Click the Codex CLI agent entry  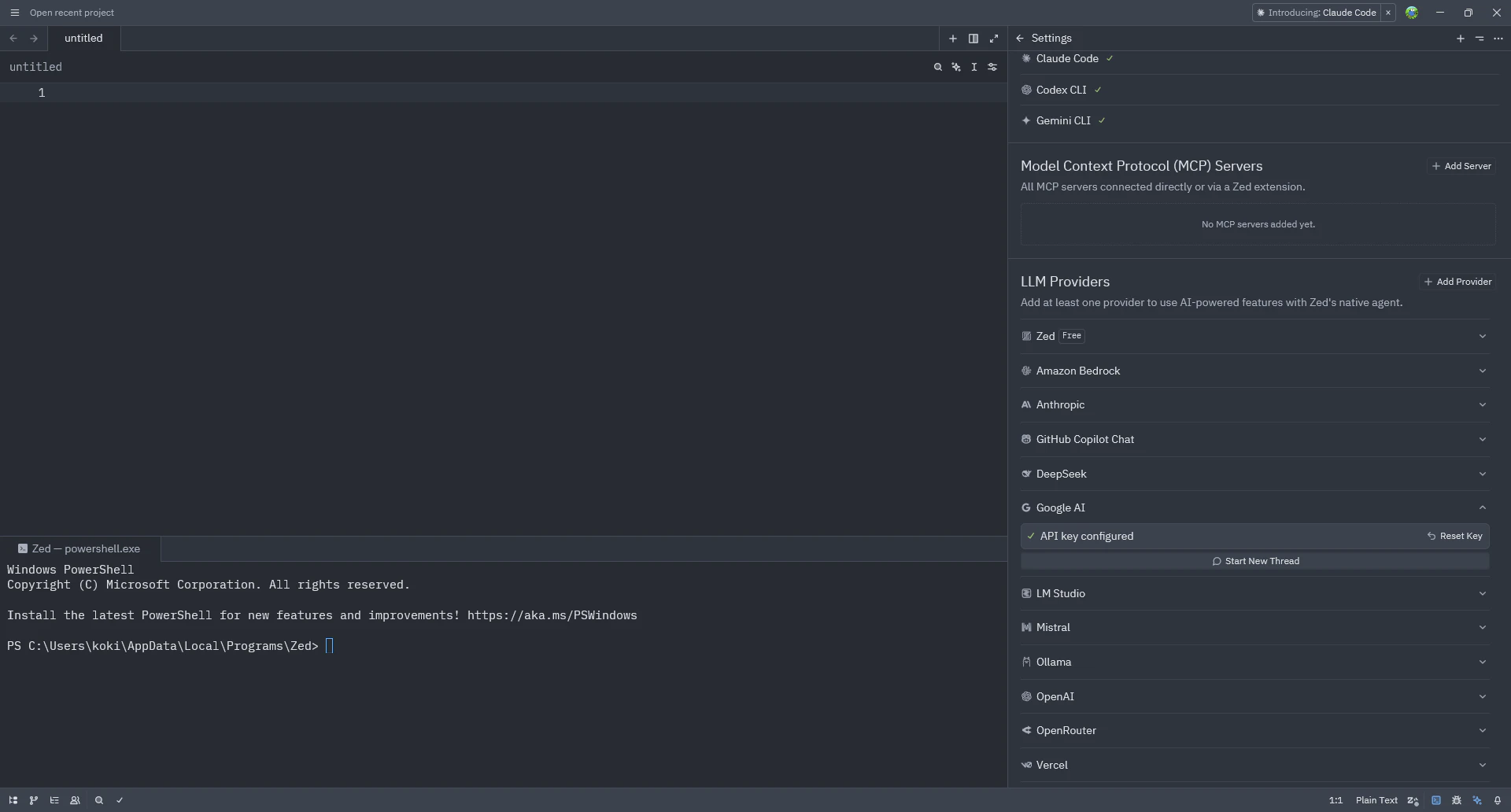pyautogui.click(x=1061, y=90)
